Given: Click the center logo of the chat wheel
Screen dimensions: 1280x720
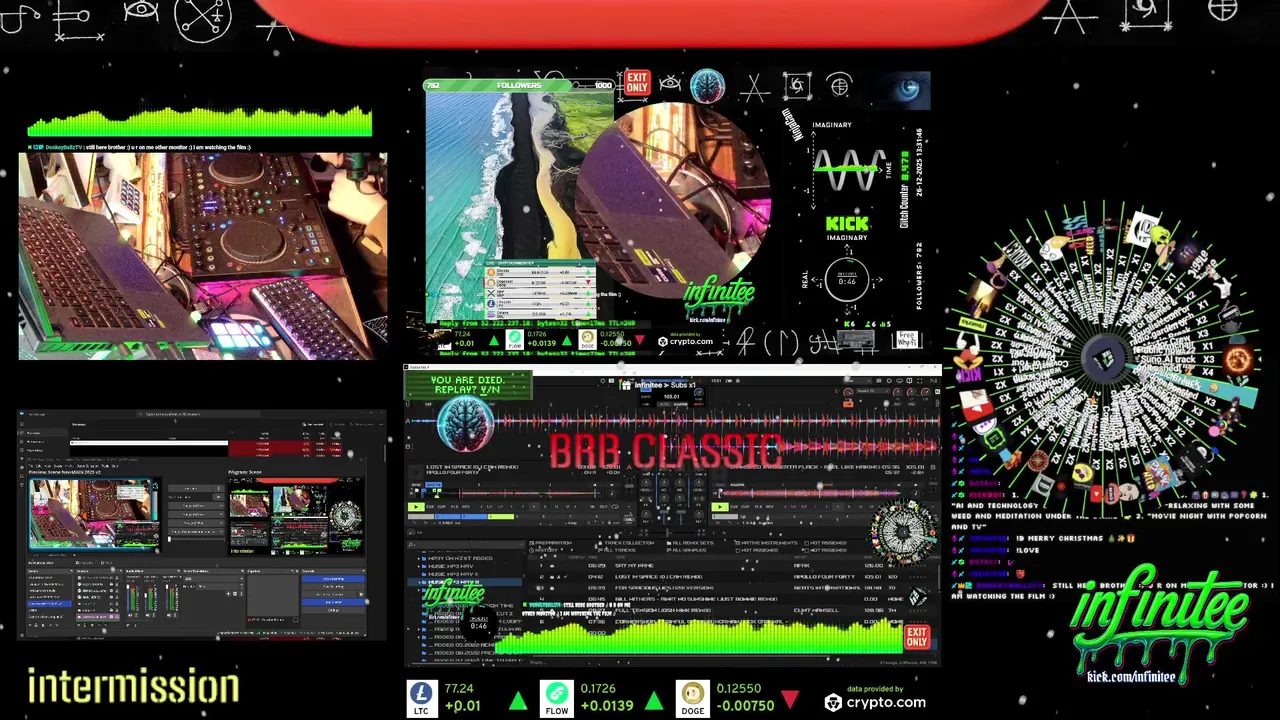Looking at the screenshot, I should [1103, 361].
